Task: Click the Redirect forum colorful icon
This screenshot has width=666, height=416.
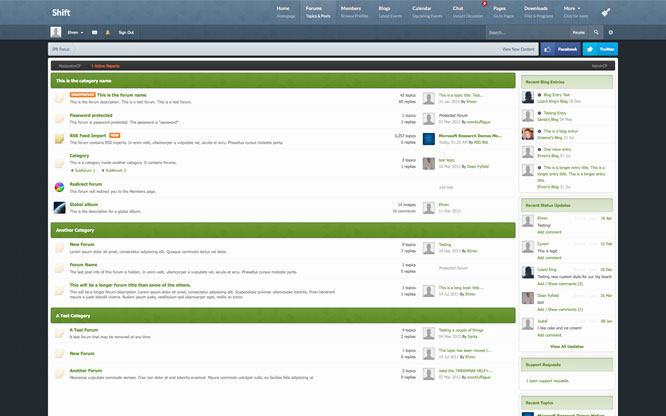Action: [60, 186]
